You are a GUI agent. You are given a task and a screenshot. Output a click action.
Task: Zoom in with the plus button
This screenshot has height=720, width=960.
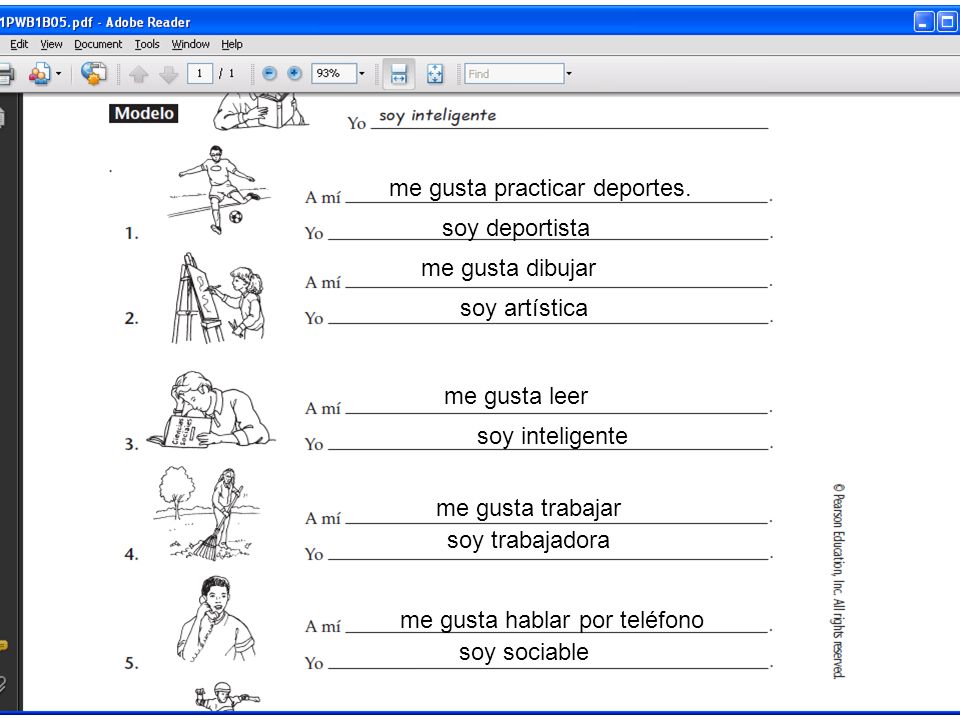pyautogui.click(x=294, y=73)
